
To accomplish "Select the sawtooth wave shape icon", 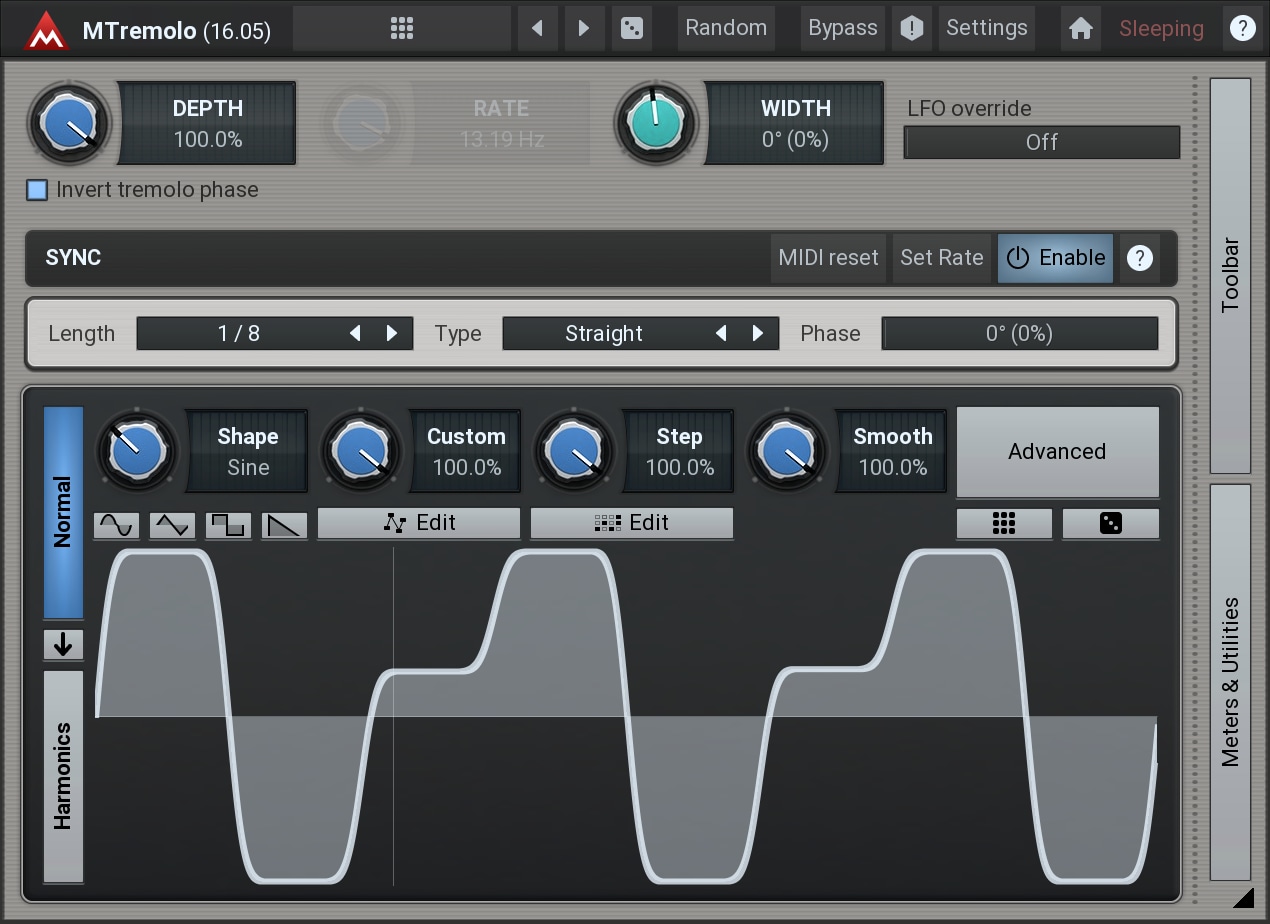I will (284, 524).
